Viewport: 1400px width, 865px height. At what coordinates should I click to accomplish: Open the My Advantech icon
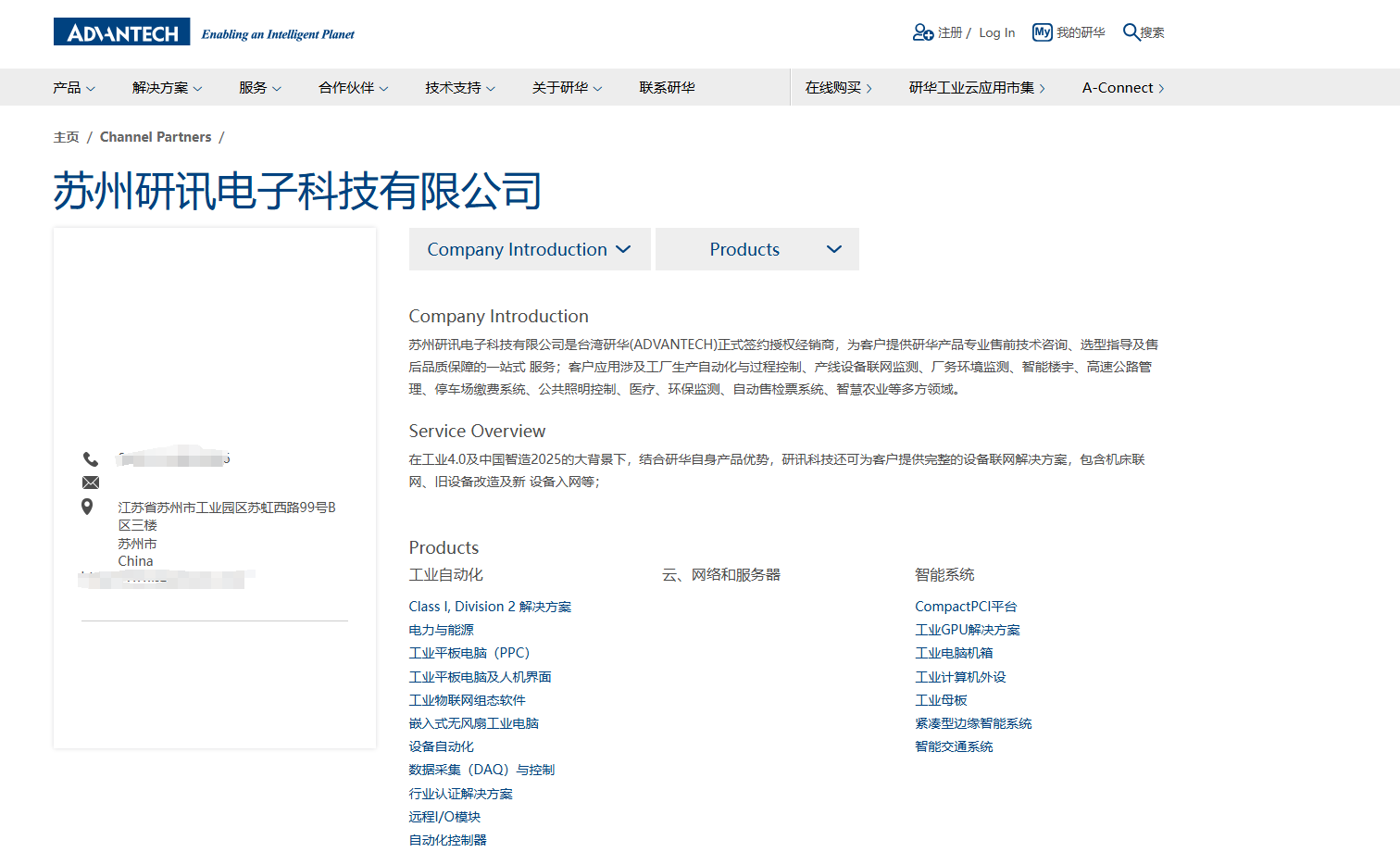click(x=1043, y=32)
